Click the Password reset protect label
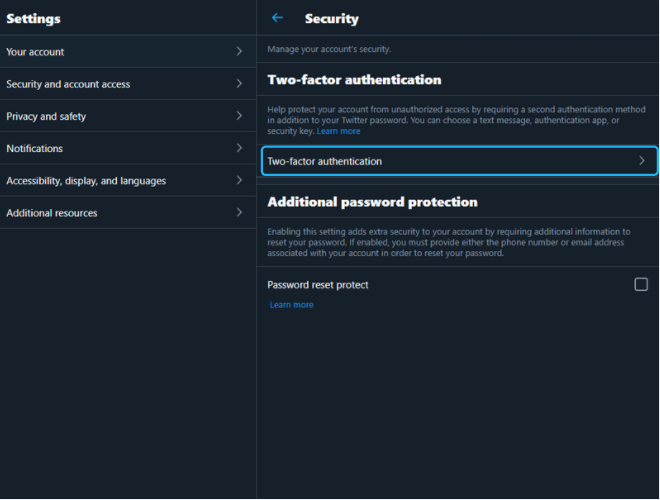660x500 pixels. tap(318, 285)
